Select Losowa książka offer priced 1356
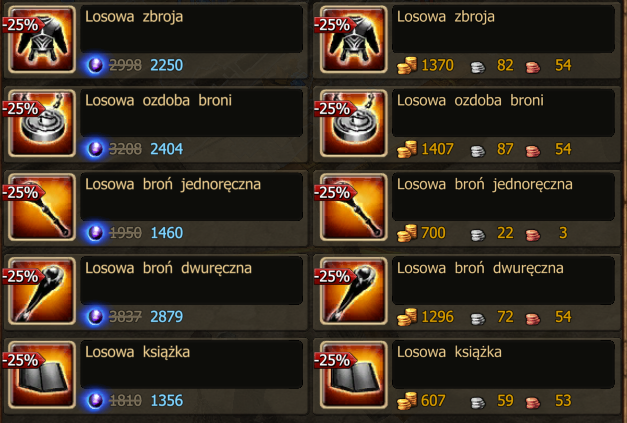 (156, 375)
